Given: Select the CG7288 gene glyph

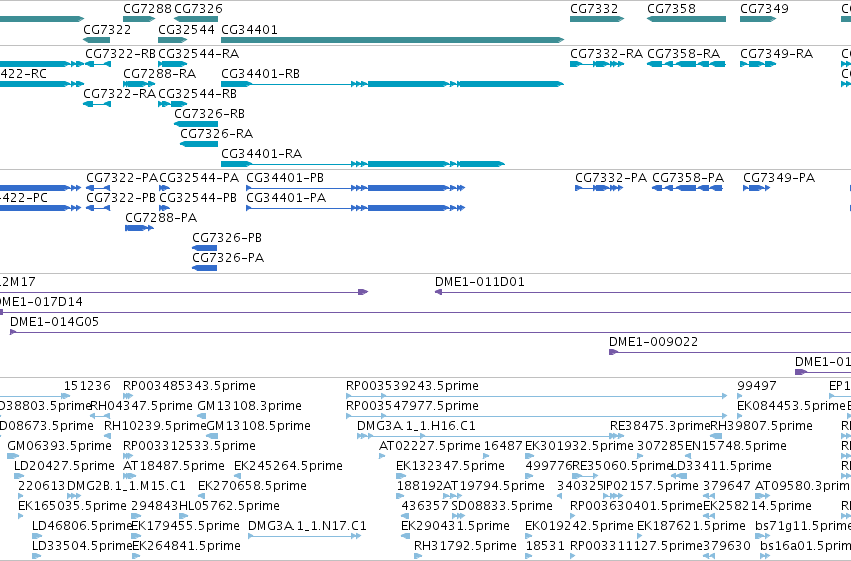Looking at the screenshot, I should (139, 19).
